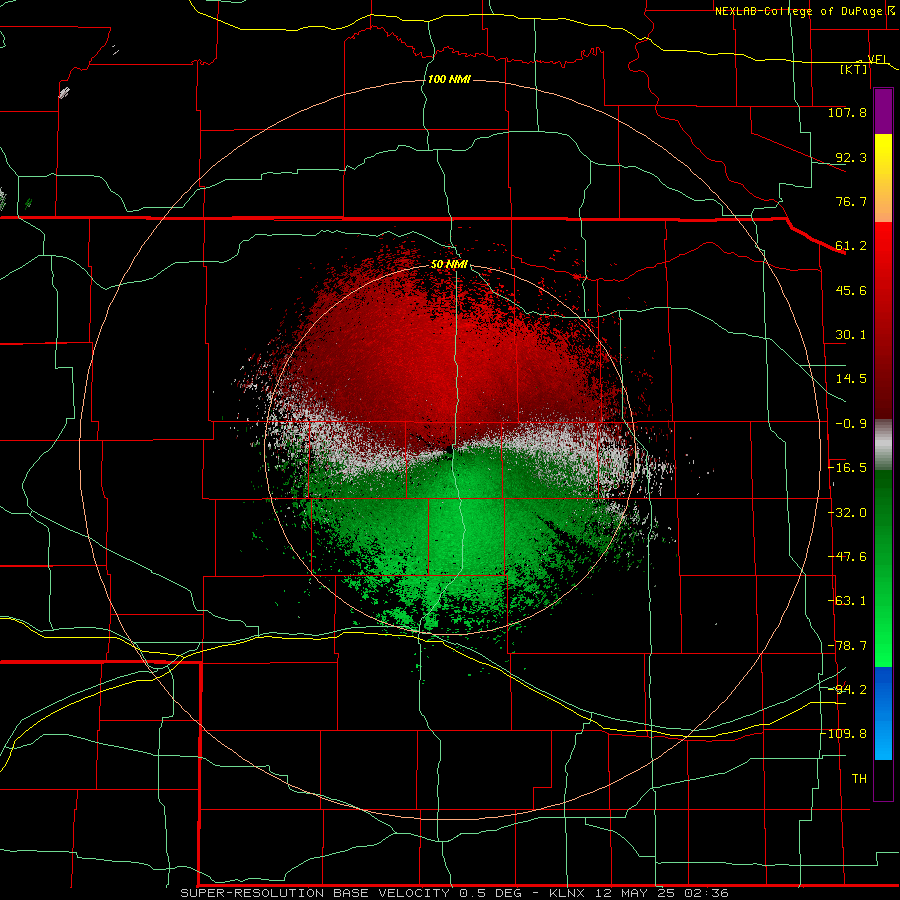Pick the purple segment of the color bar
This screenshot has height=900, width=900.
883,111
